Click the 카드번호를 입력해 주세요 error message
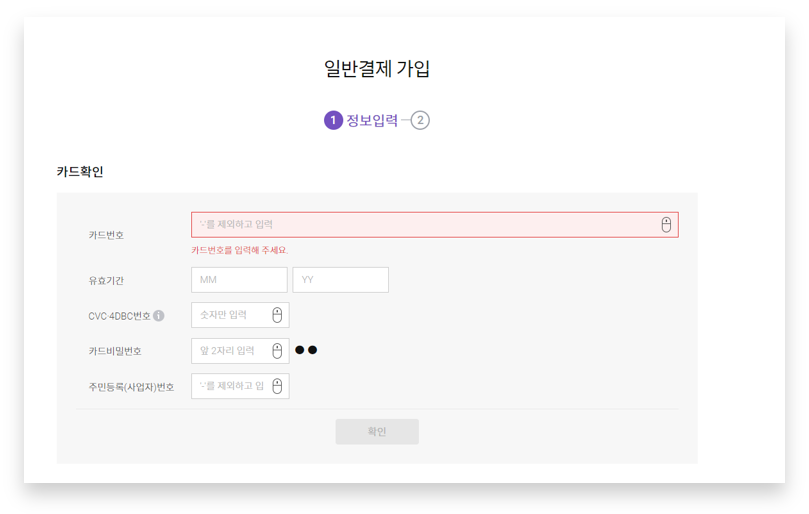 239,250
